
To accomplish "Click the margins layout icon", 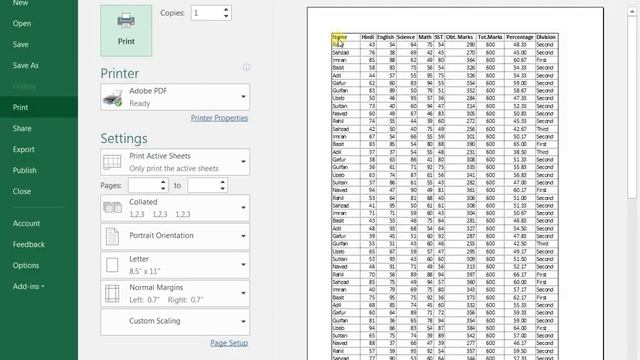I will click(112, 293).
